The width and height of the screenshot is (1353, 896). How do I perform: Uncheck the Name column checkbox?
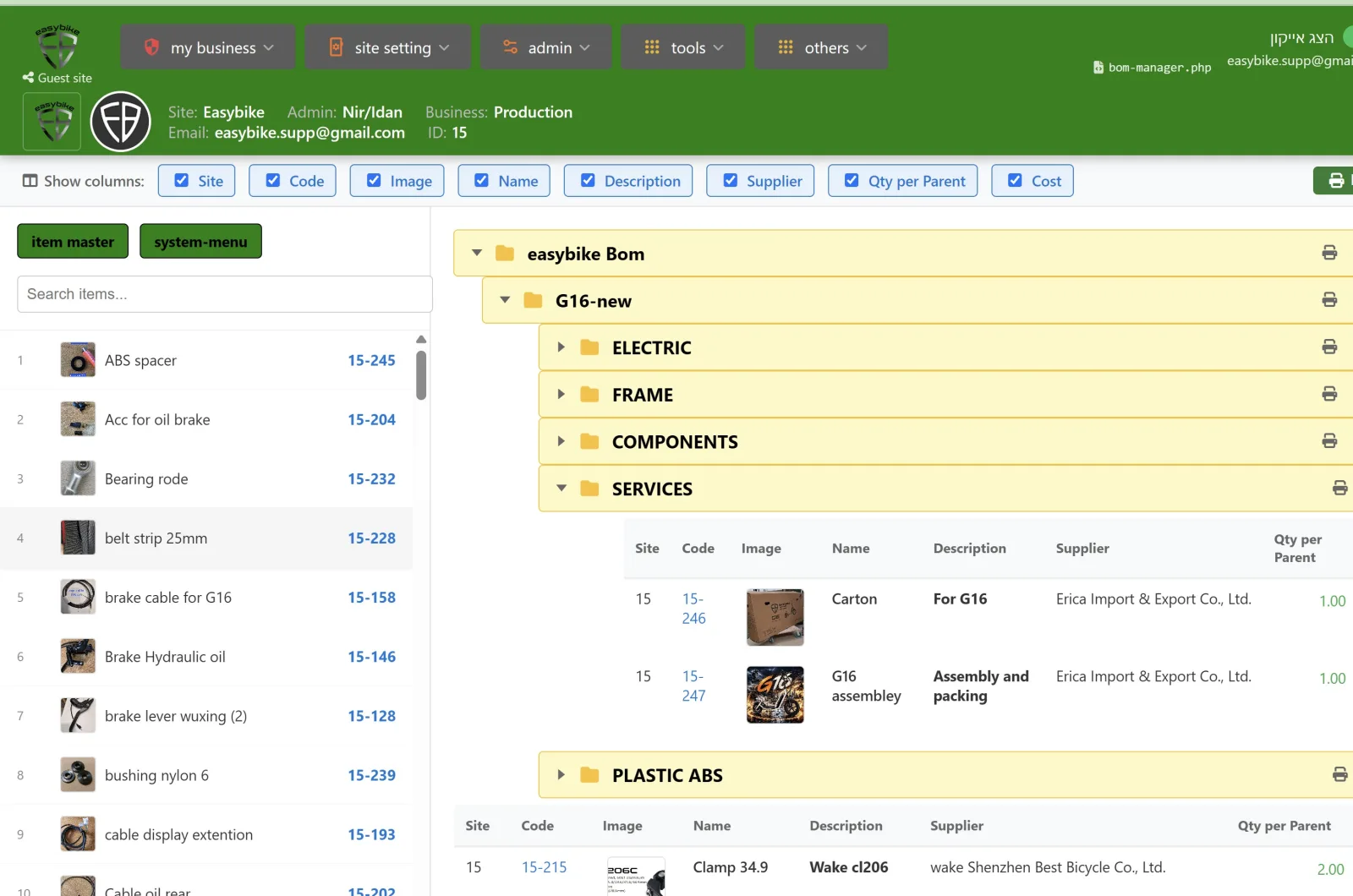click(481, 180)
